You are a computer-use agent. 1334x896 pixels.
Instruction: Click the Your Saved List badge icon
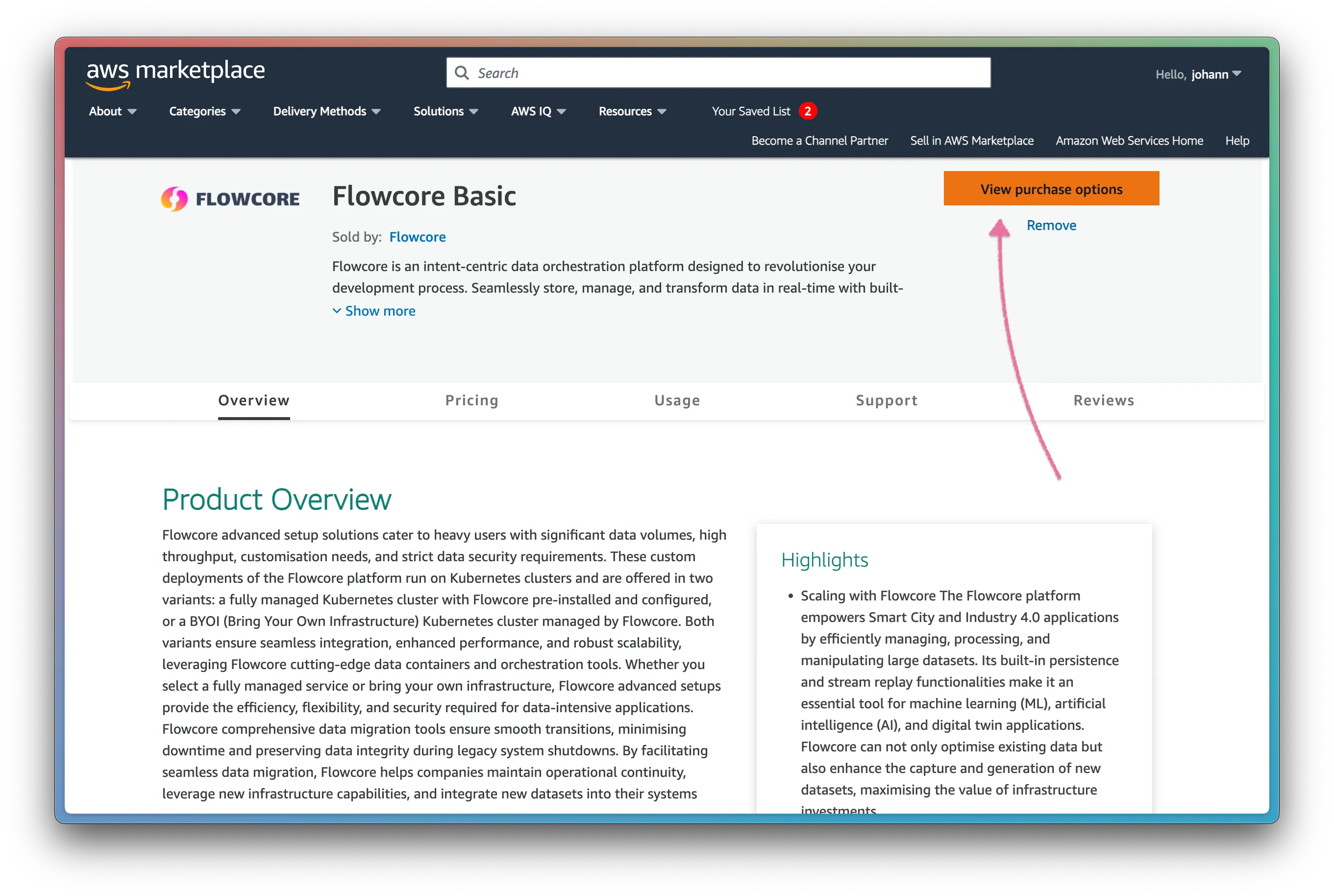[x=807, y=111]
